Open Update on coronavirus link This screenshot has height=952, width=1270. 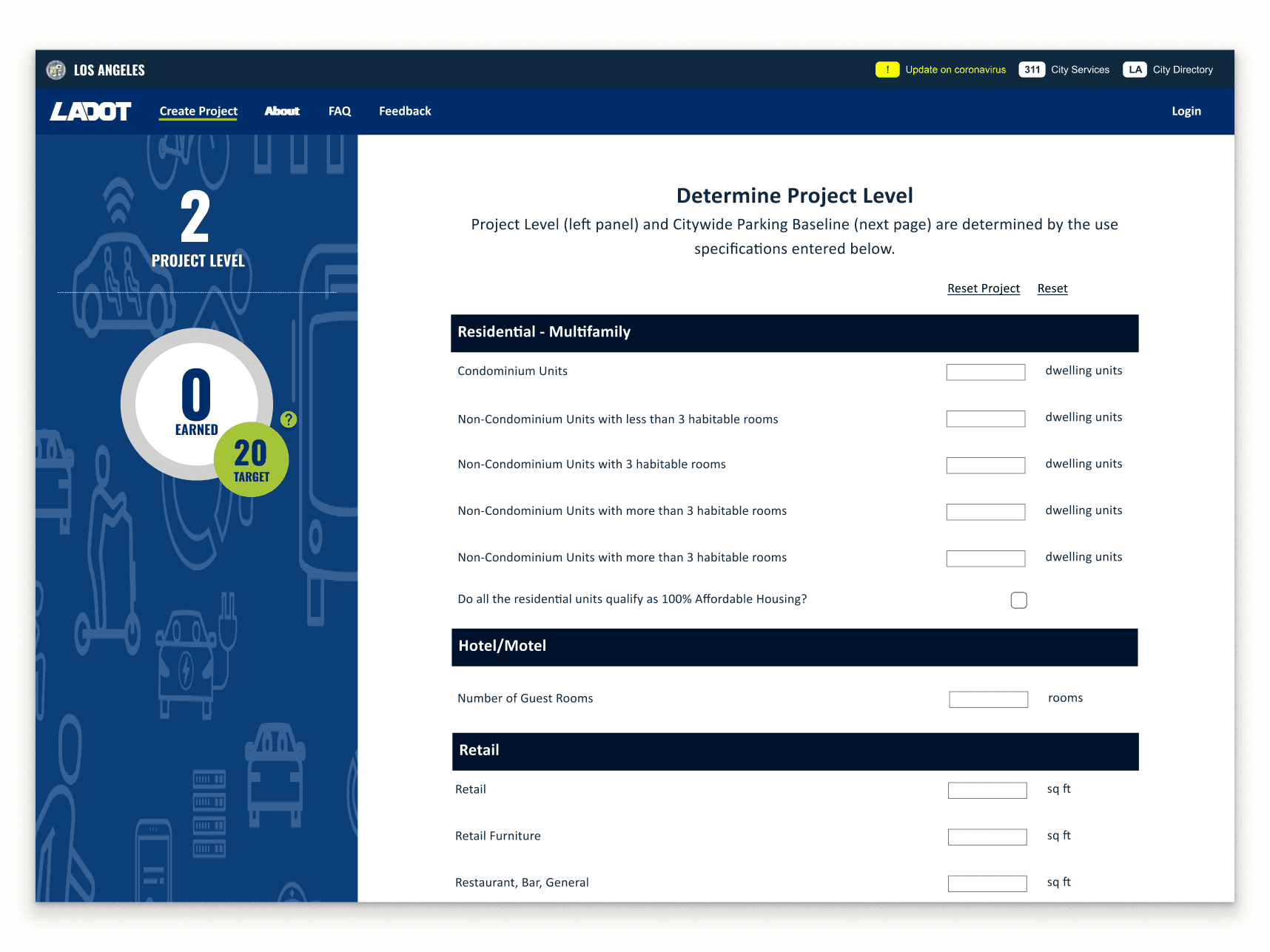(x=955, y=70)
